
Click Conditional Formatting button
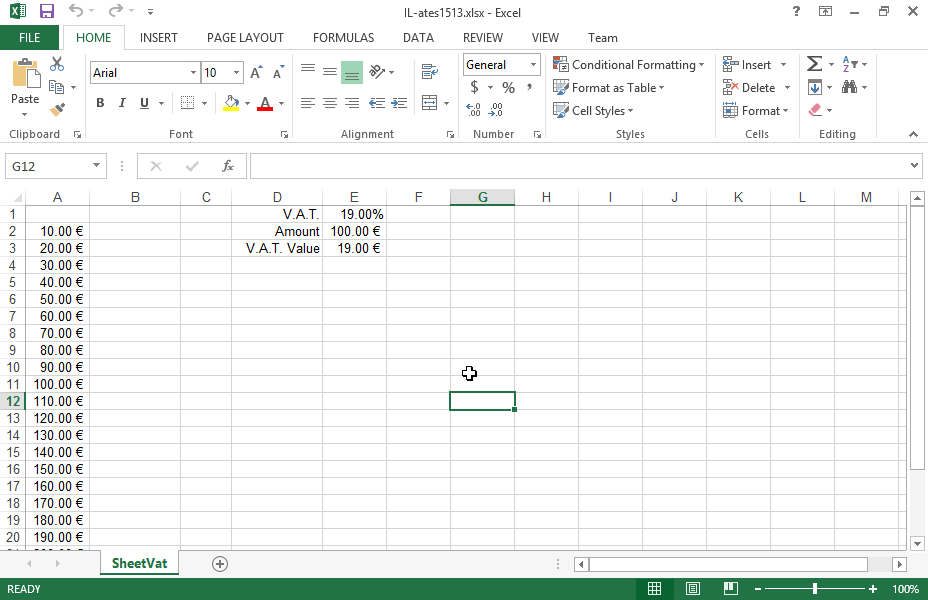click(x=628, y=65)
